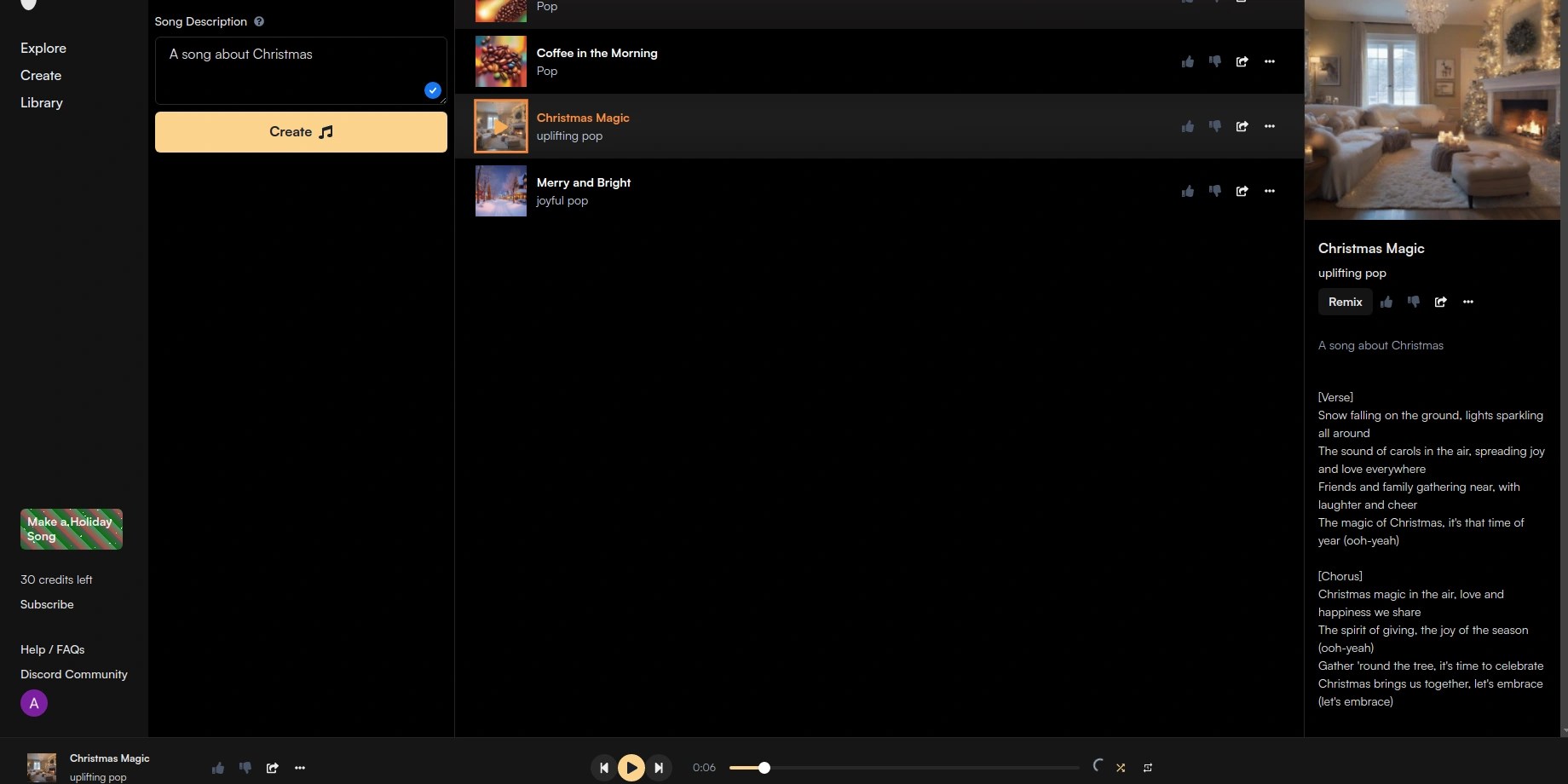Click the Christmas Magic title in player bar
Viewport: 1568px width, 784px height.
110,758
